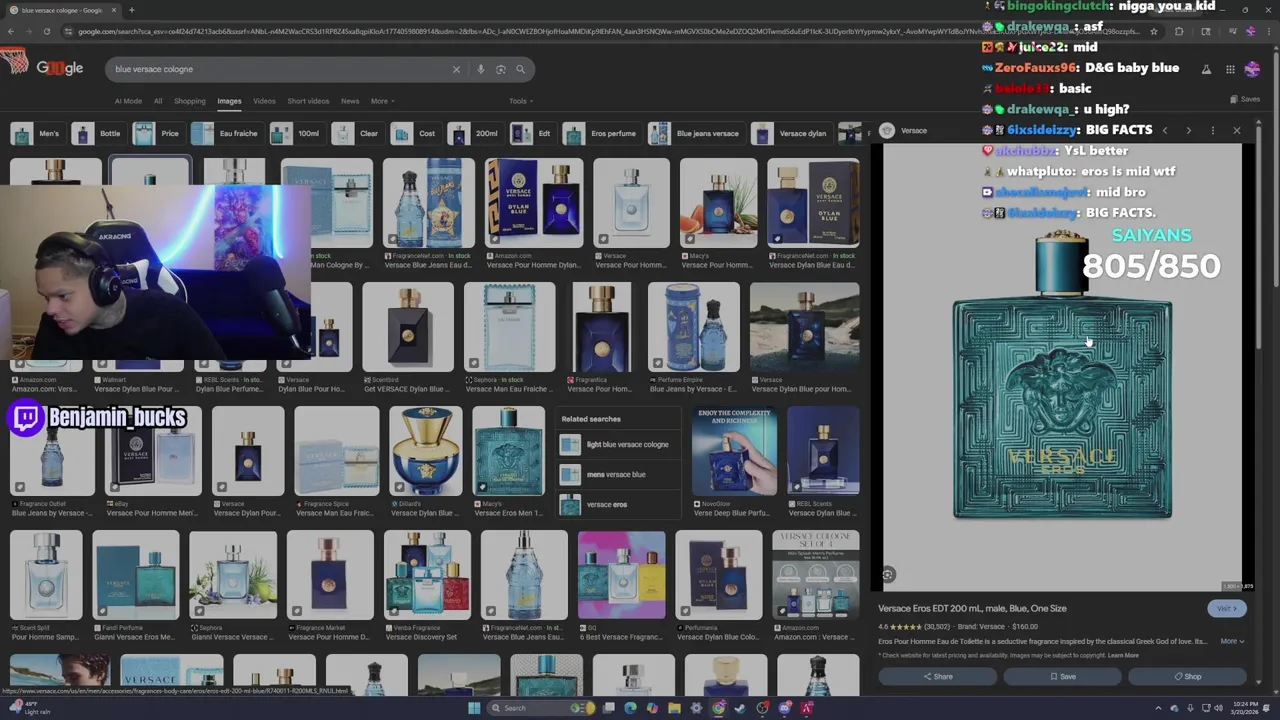This screenshot has height=720, width=1280.
Task: Open the Tools dropdown
Action: tap(520, 101)
